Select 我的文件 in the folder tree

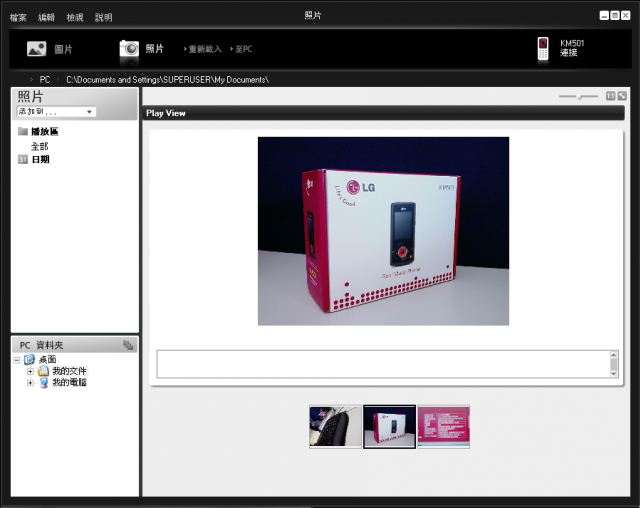pos(69,371)
